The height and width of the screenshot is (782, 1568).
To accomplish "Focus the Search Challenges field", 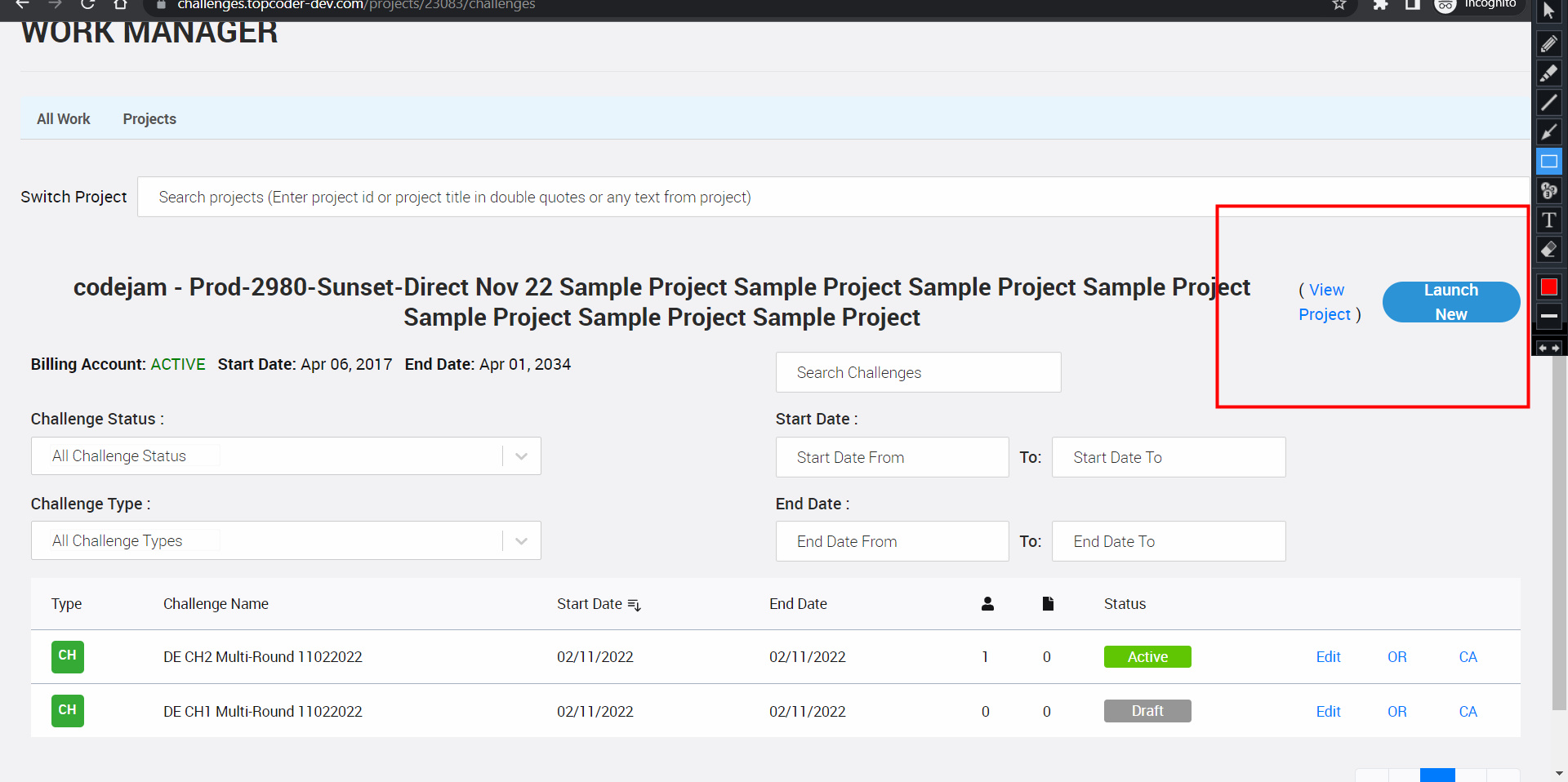I will (919, 372).
